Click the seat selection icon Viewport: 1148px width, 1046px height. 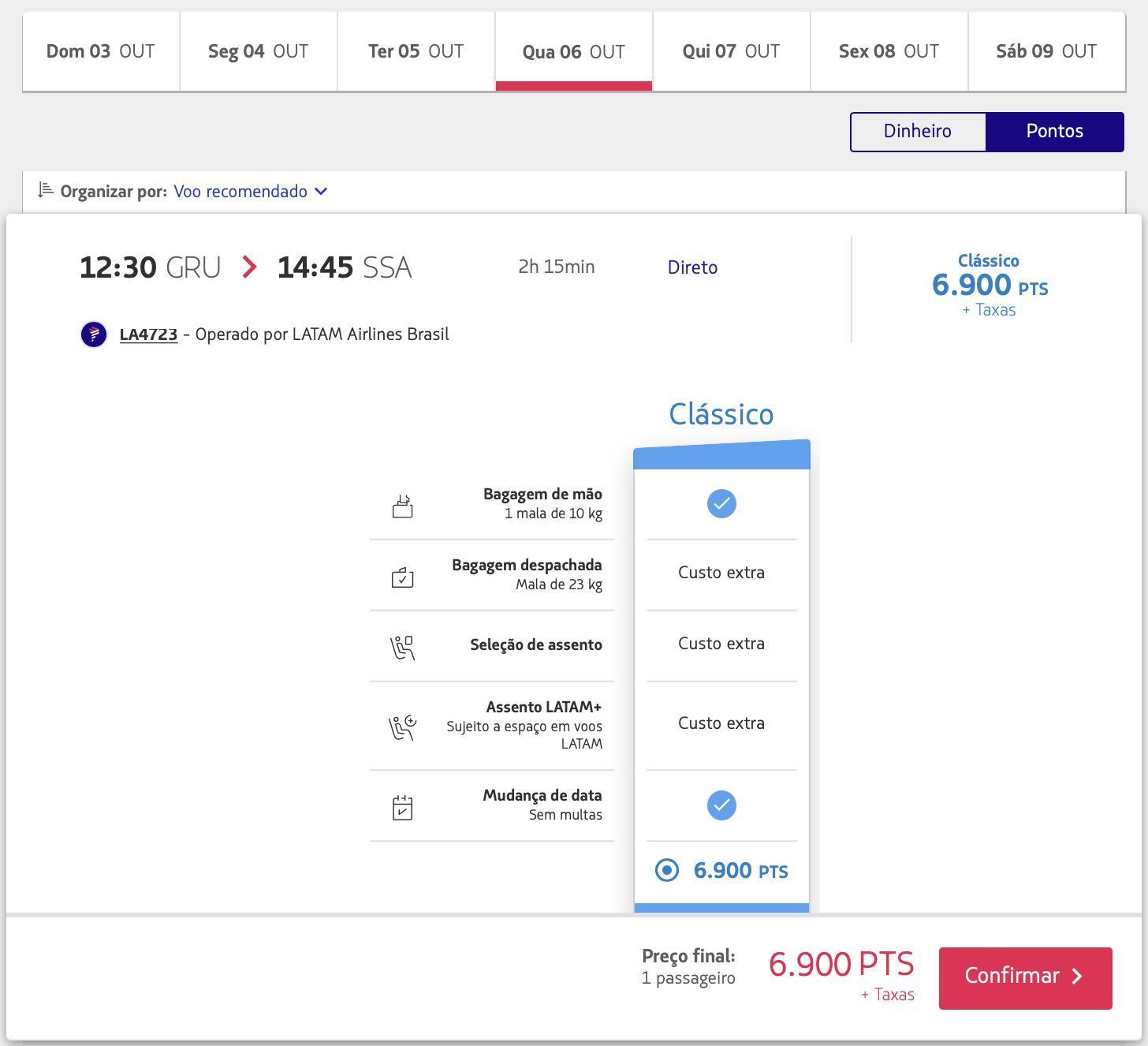tap(403, 648)
